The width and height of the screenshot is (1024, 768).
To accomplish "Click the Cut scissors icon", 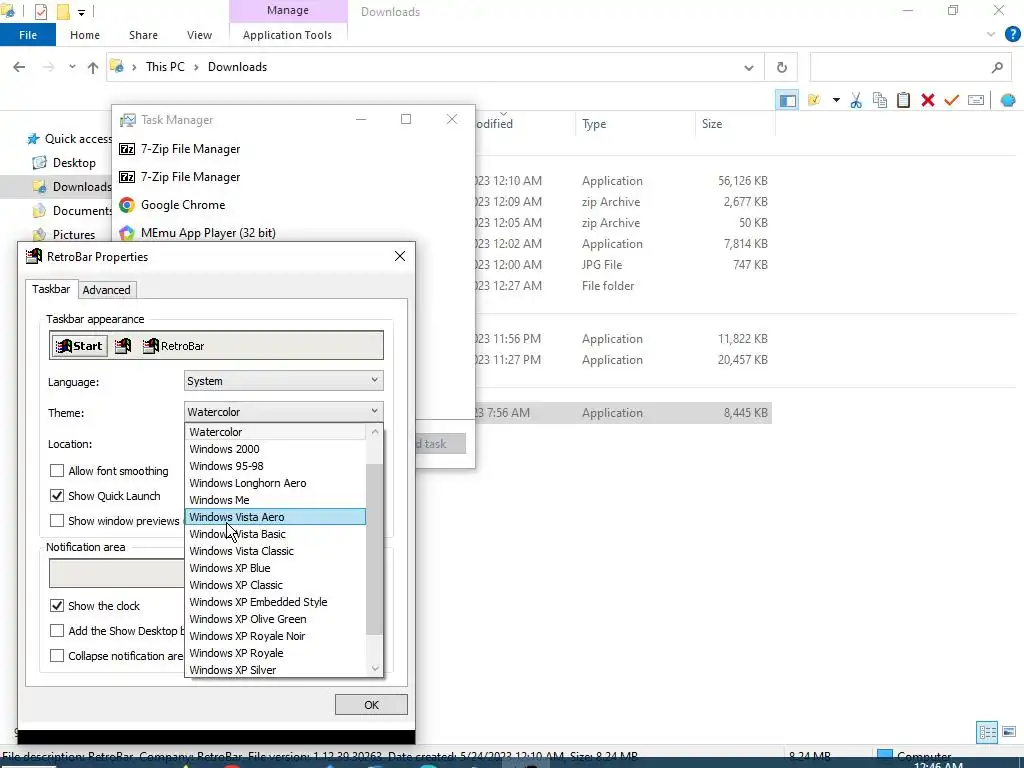I will coord(856,101).
